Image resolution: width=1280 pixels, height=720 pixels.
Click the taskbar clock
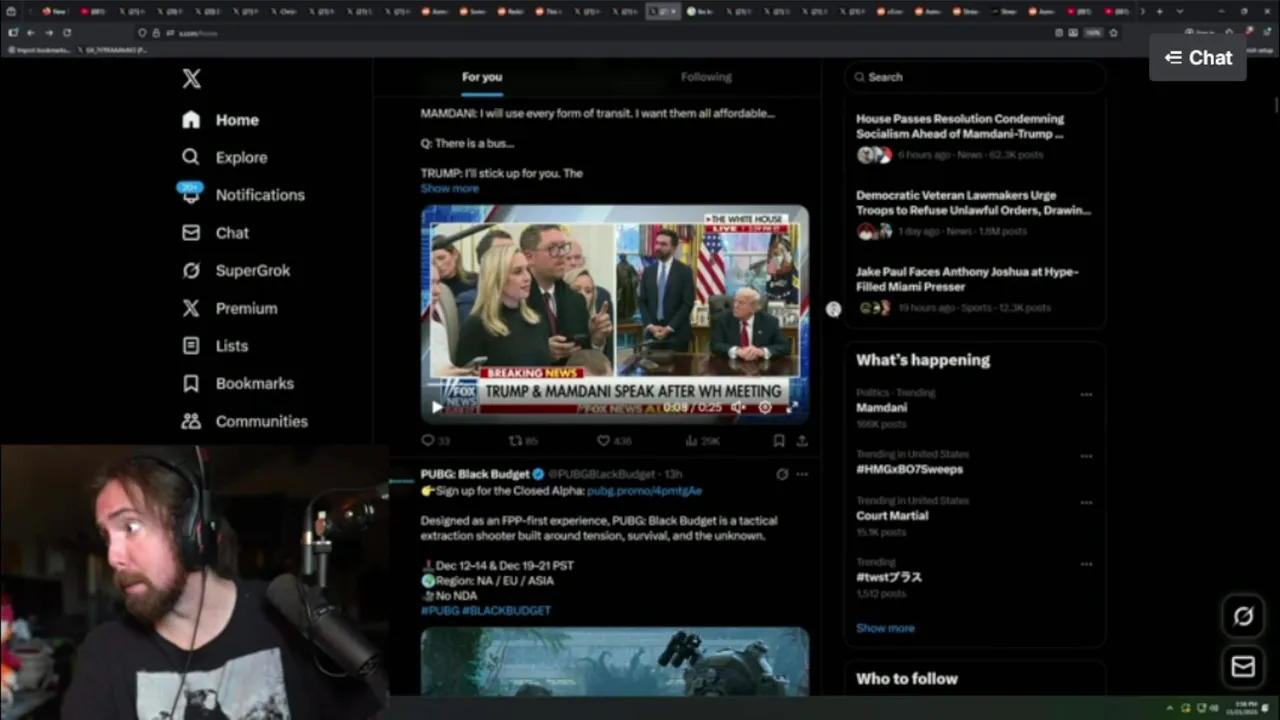tap(1240, 708)
